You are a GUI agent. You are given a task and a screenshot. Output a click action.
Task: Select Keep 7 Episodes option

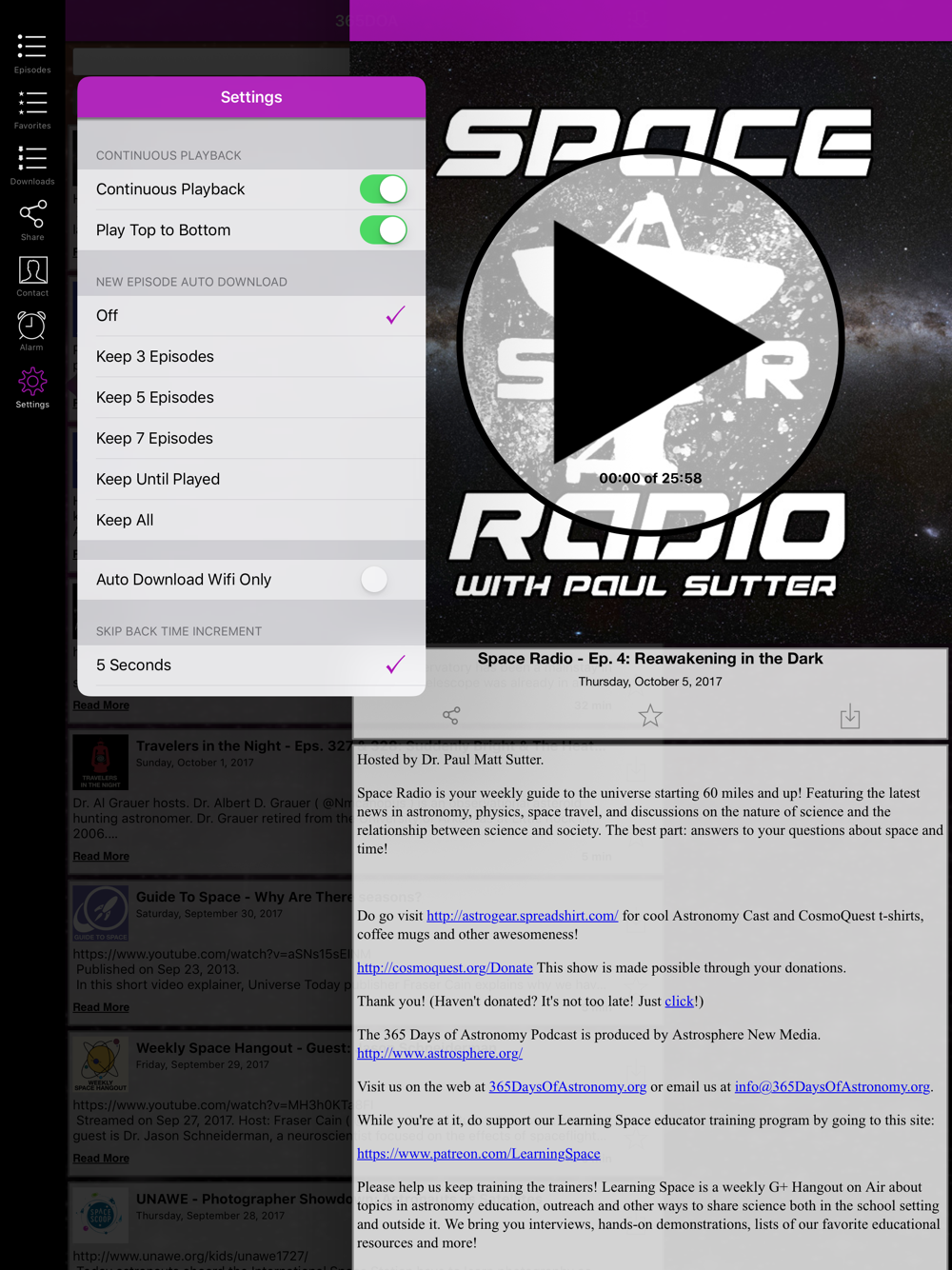point(251,439)
